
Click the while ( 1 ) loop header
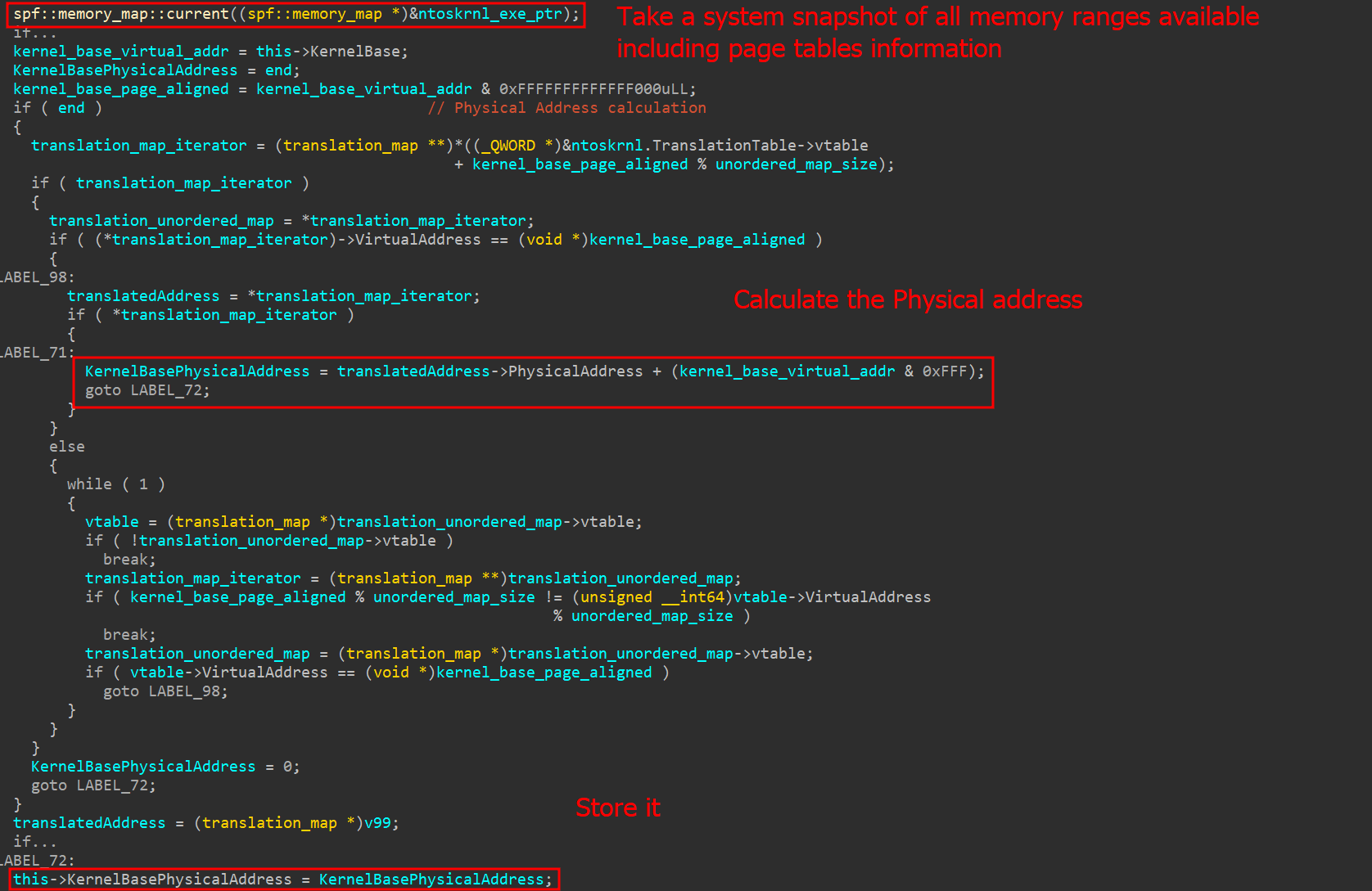[115, 484]
